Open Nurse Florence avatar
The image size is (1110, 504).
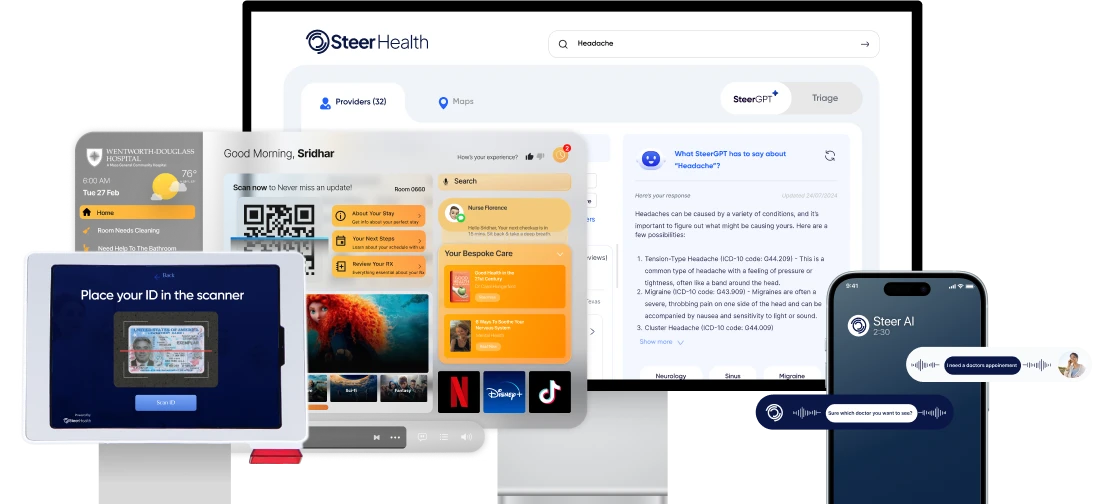point(454,213)
